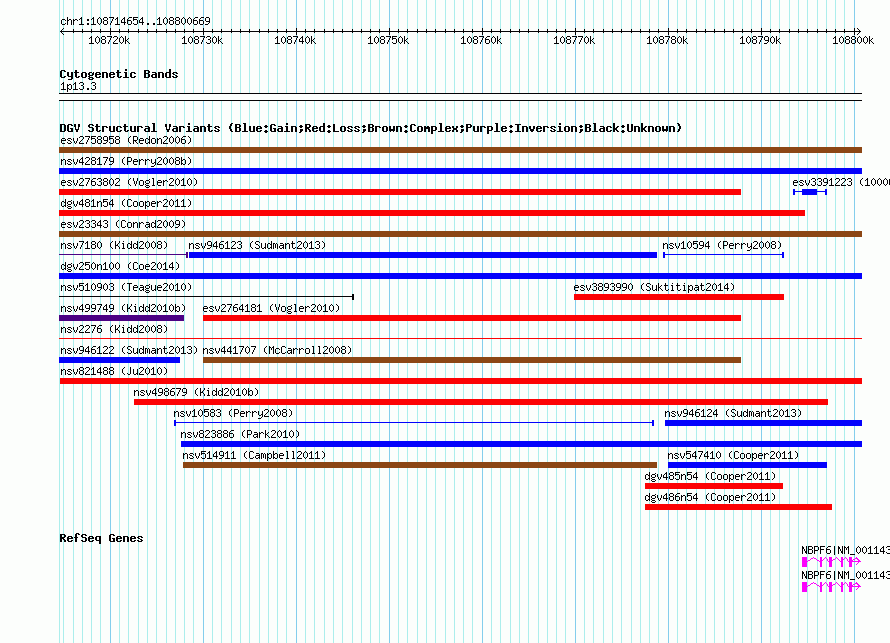Click the dgv486n54 (Cooper2011) label

[x=710, y=497]
